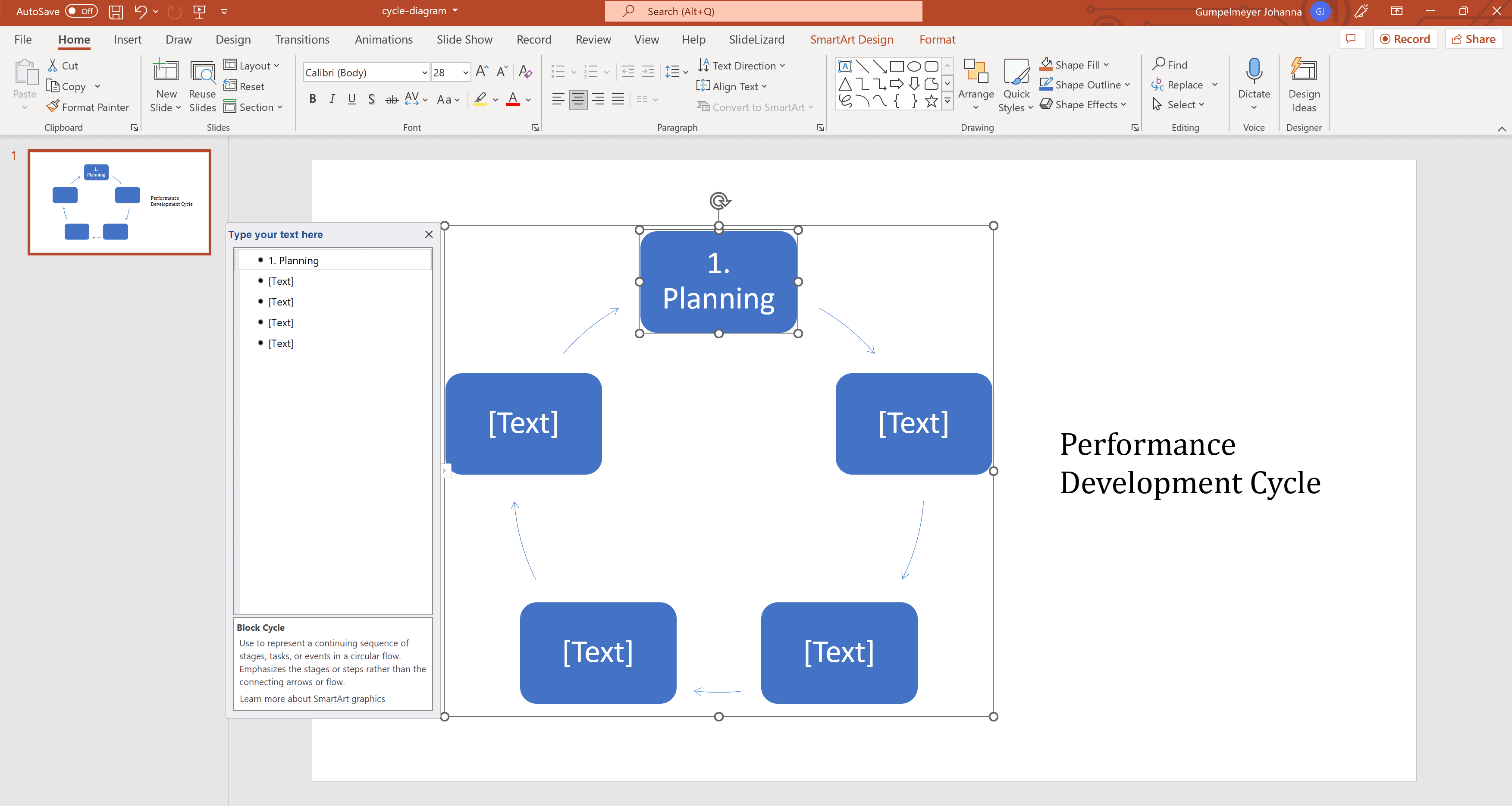The height and width of the screenshot is (806, 1512).
Task: Switch to Transitions tab
Action: [302, 39]
